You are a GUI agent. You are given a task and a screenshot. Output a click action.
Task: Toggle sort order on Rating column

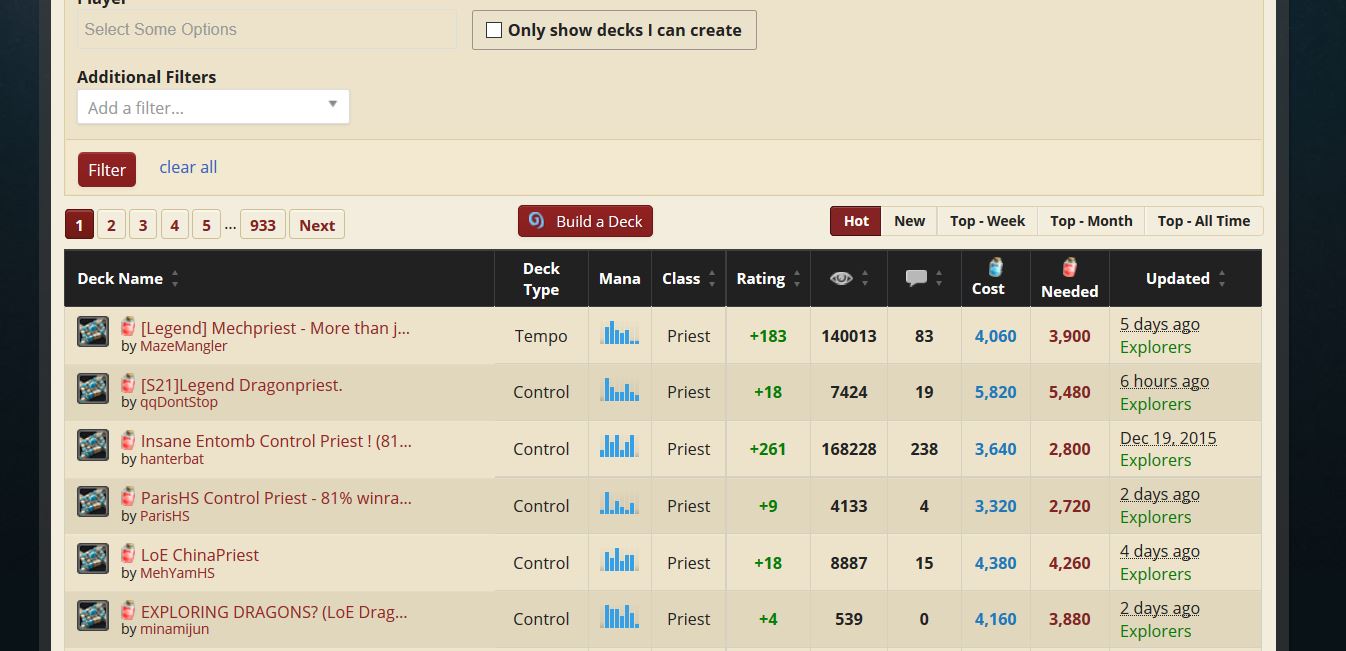797,279
